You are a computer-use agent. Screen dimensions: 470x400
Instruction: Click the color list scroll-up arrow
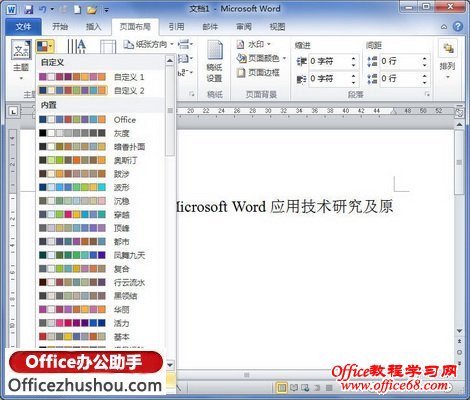click(170, 61)
